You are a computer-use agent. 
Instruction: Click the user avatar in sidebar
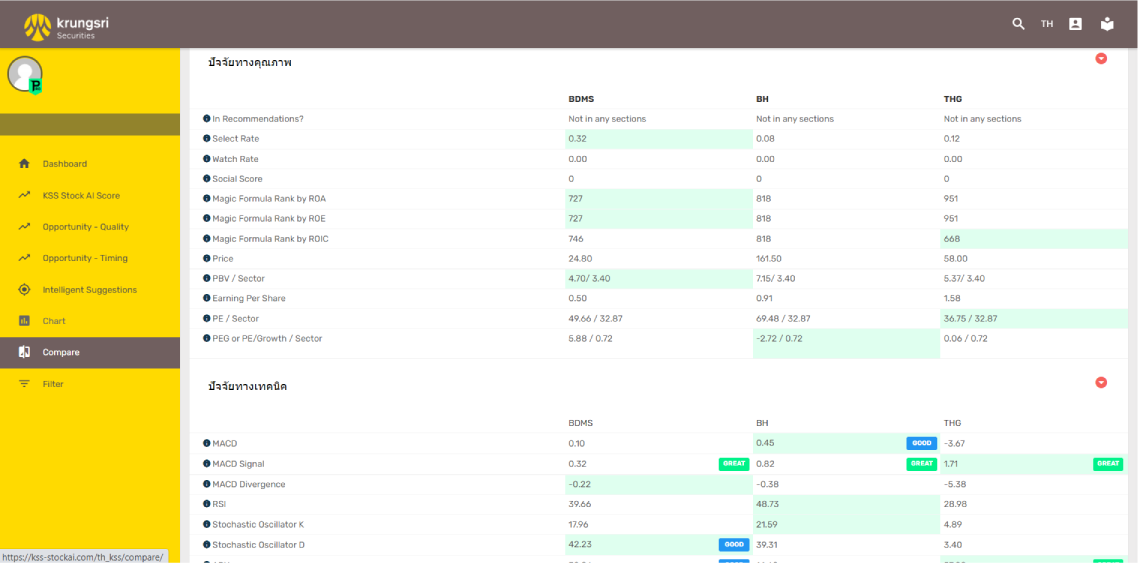click(25, 74)
